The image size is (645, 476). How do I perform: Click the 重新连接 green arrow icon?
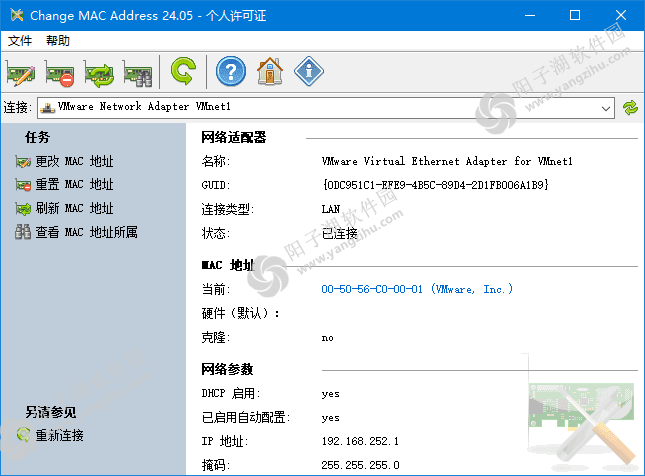(23, 435)
